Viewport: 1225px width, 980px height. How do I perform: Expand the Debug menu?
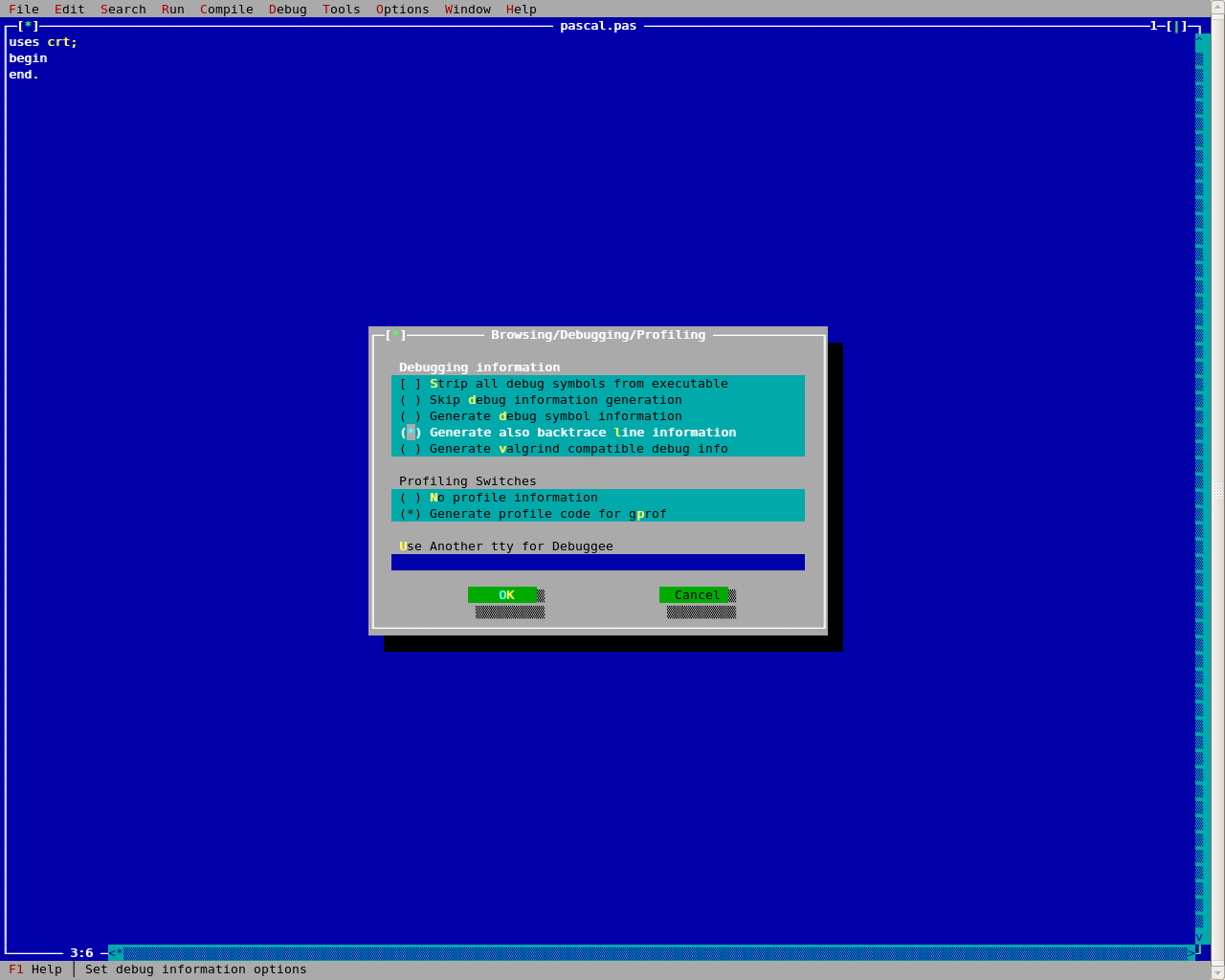click(287, 9)
